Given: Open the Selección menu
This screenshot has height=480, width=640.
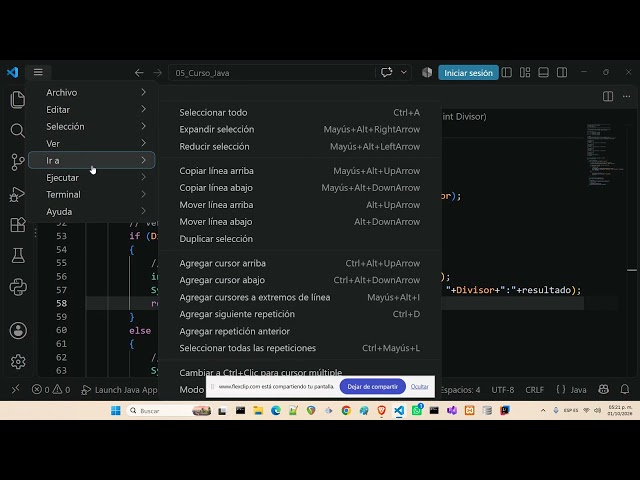Looking at the screenshot, I should [91, 127].
